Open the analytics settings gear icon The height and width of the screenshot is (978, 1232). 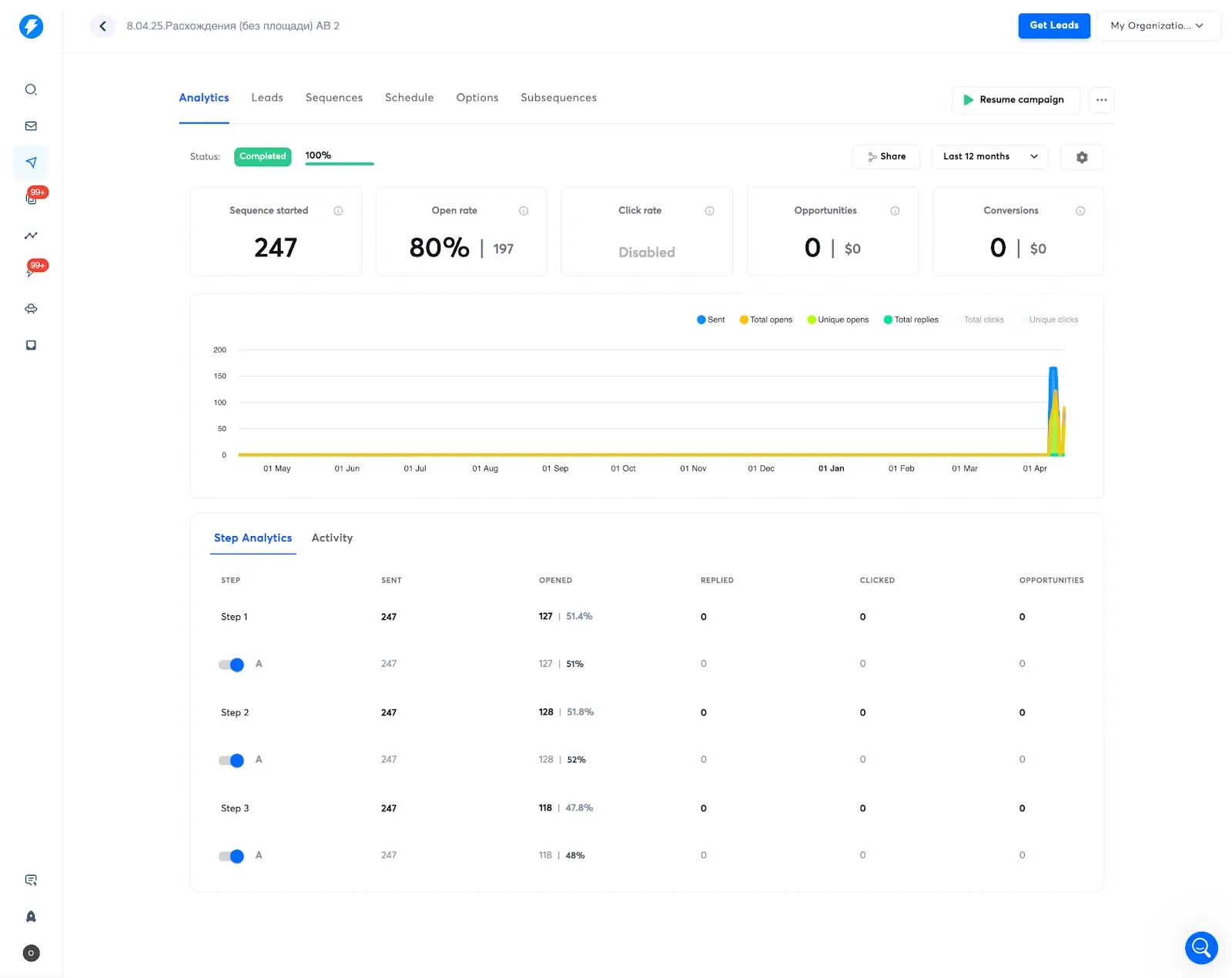pyautogui.click(x=1081, y=157)
